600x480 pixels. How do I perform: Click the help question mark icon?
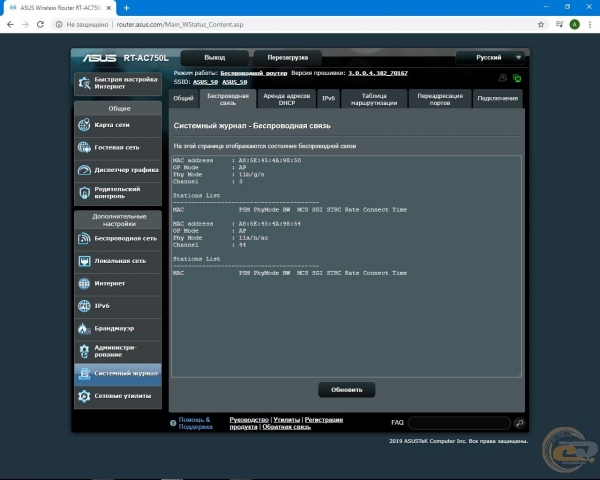click(x=173, y=423)
